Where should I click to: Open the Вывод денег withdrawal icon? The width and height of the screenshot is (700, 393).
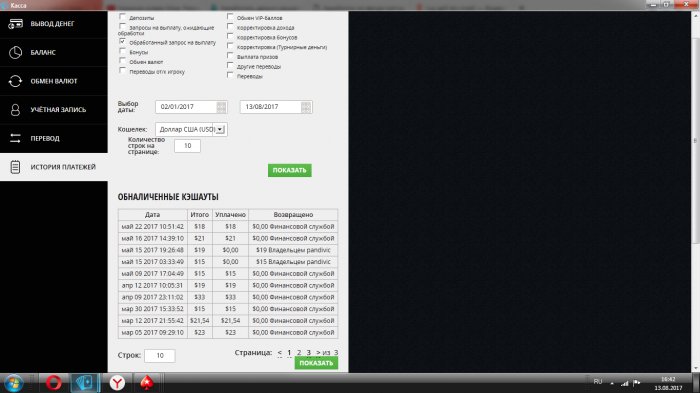point(16,24)
